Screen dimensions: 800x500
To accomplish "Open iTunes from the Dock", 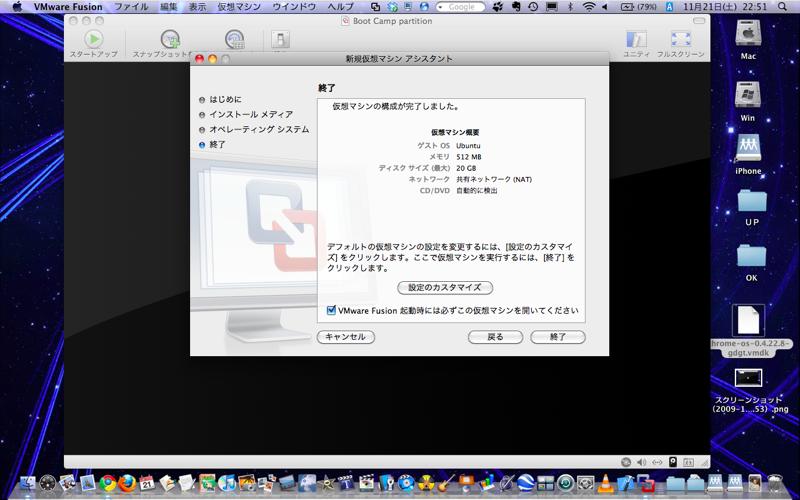I will [x=227, y=483].
